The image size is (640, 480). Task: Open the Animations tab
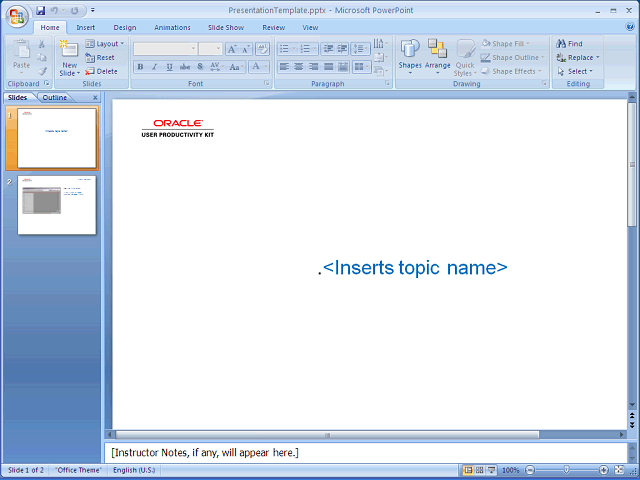tap(172, 27)
